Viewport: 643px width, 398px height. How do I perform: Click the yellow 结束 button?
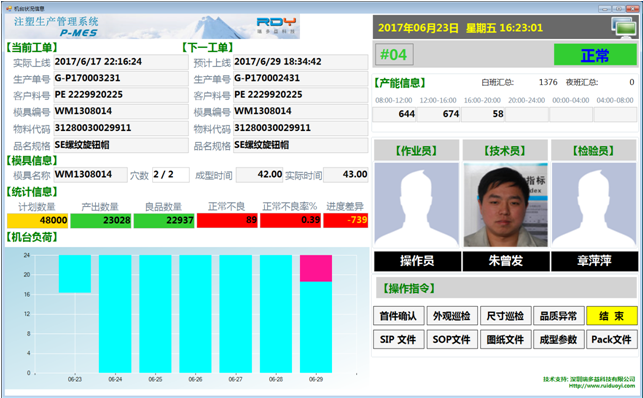[x=612, y=316]
